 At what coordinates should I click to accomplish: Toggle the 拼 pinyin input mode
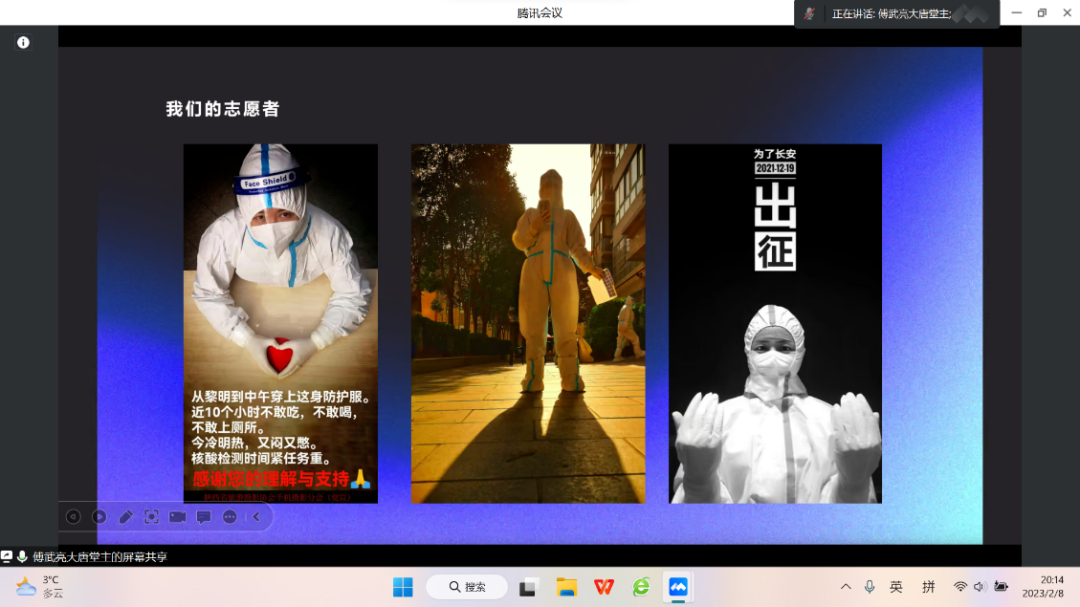[928, 587]
